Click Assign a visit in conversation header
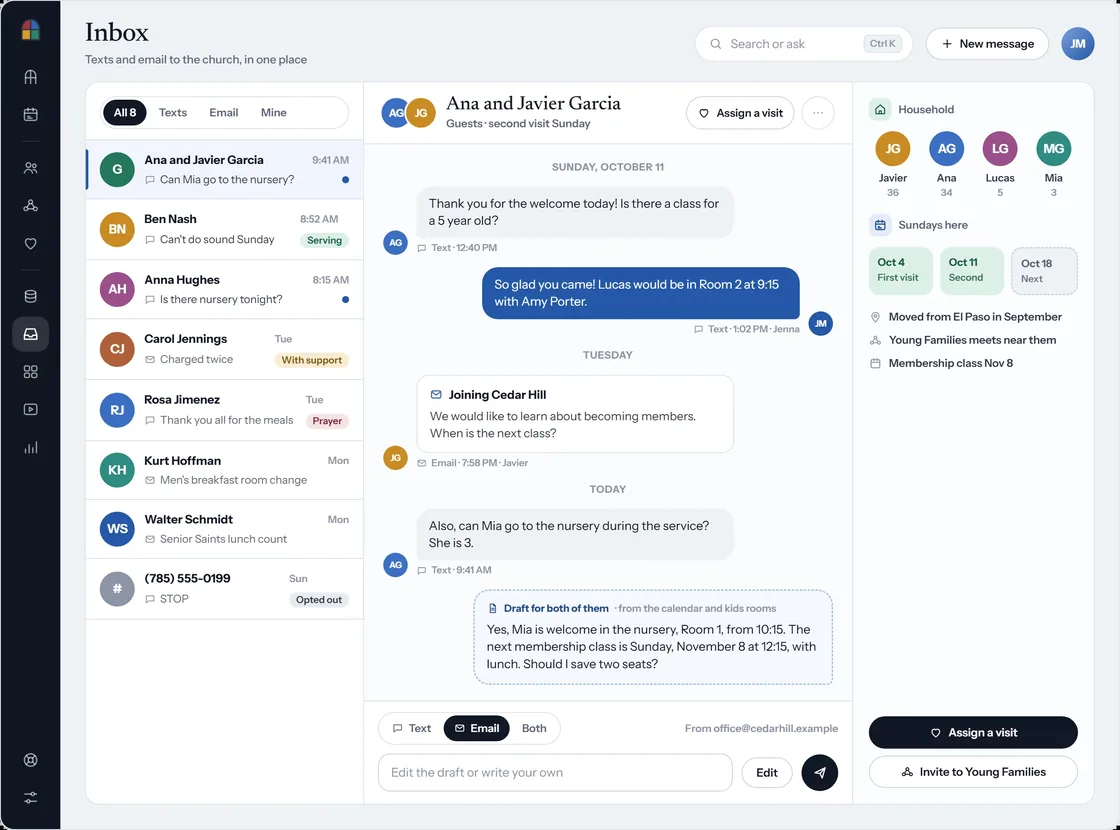Viewport: 1120px width, 830px height. pyautogui.click(x=740, y=113)
